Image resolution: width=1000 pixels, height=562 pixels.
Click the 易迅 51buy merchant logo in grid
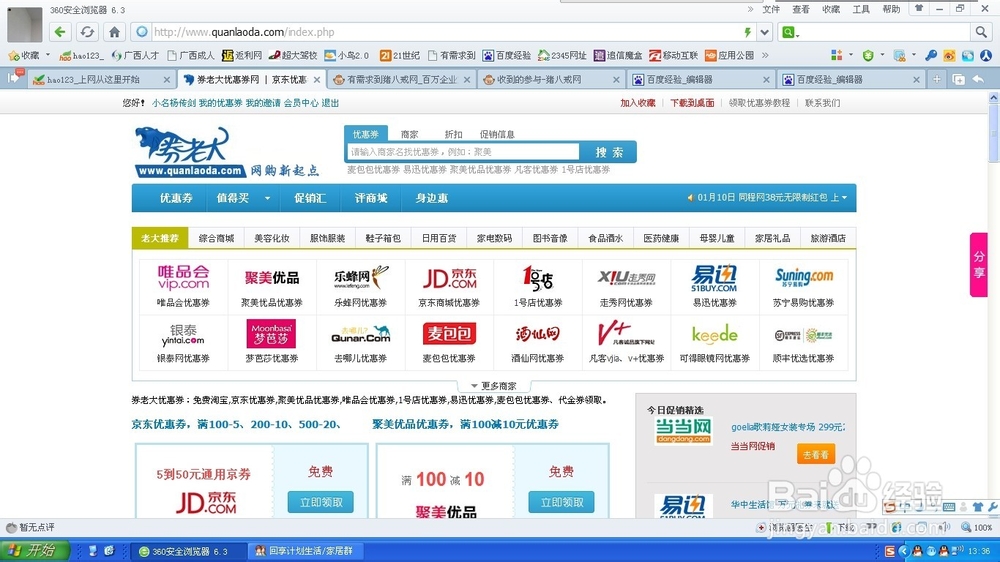coord(714,278)
